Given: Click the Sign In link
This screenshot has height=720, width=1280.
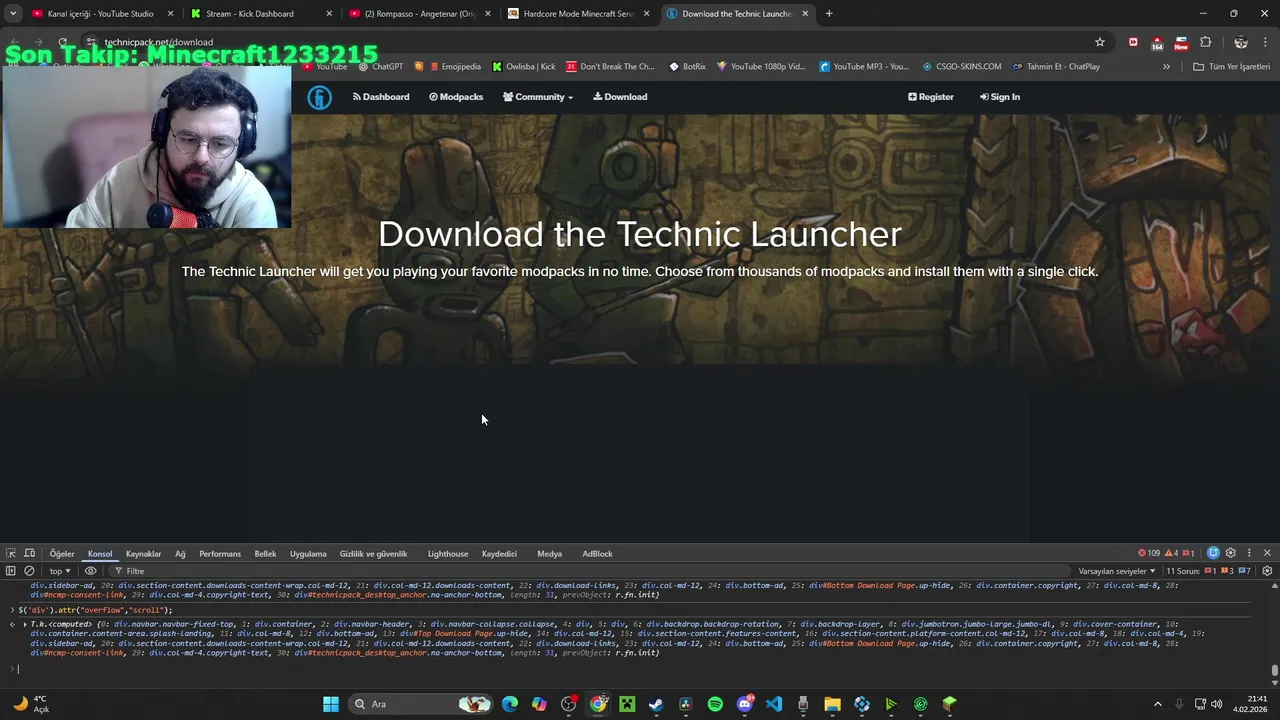Looking at the screenshot, I should point(1000,97).
